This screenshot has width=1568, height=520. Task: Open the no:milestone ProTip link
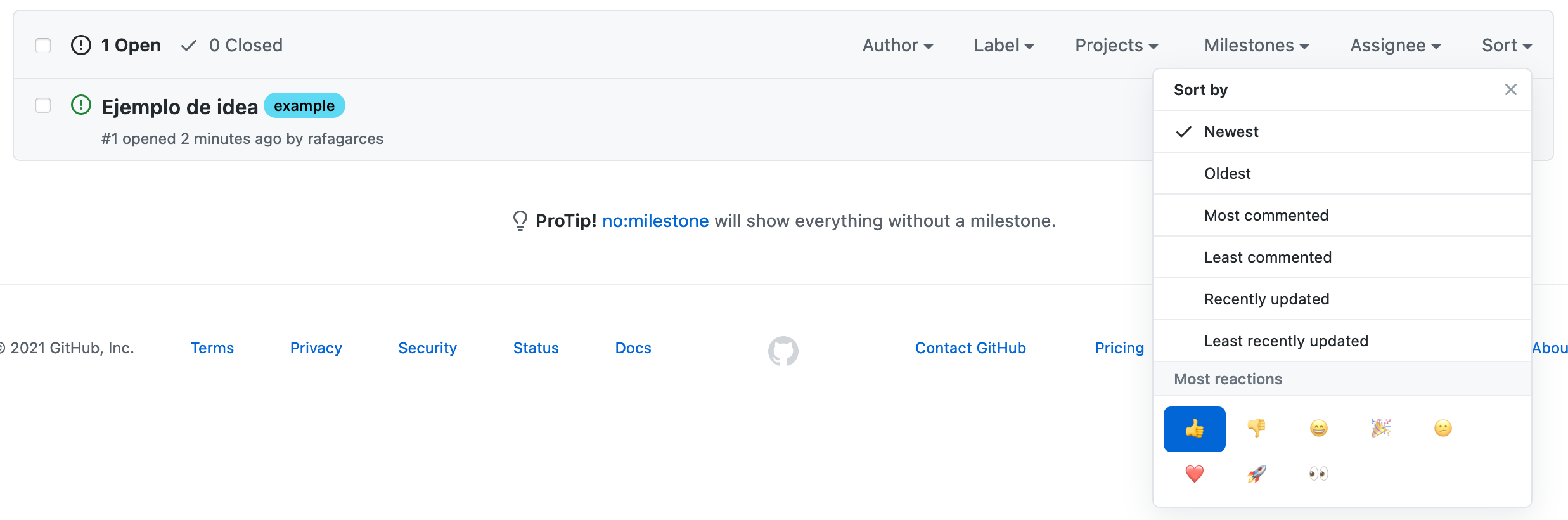[655, 221]
